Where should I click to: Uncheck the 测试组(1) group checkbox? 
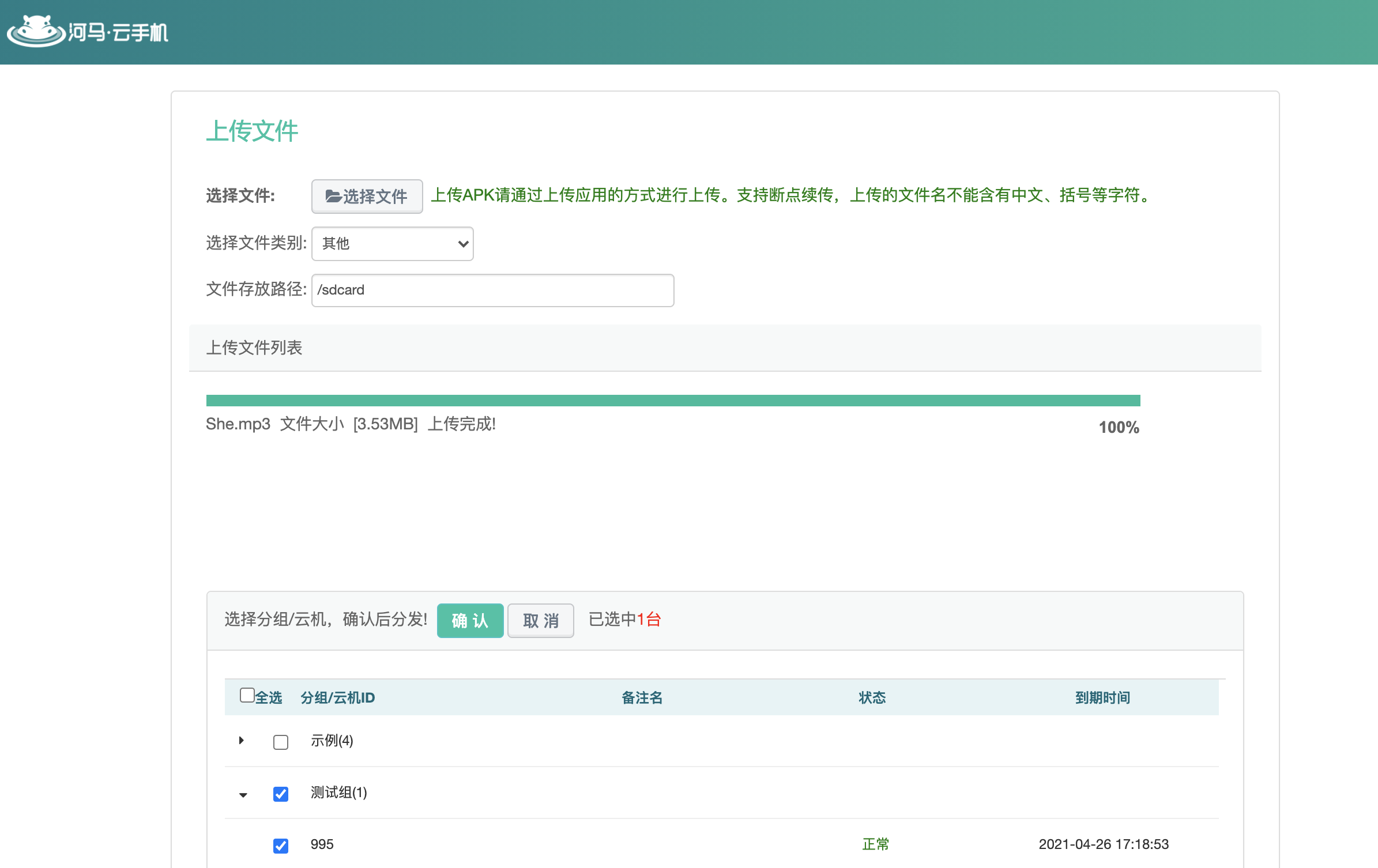(281, 794)
